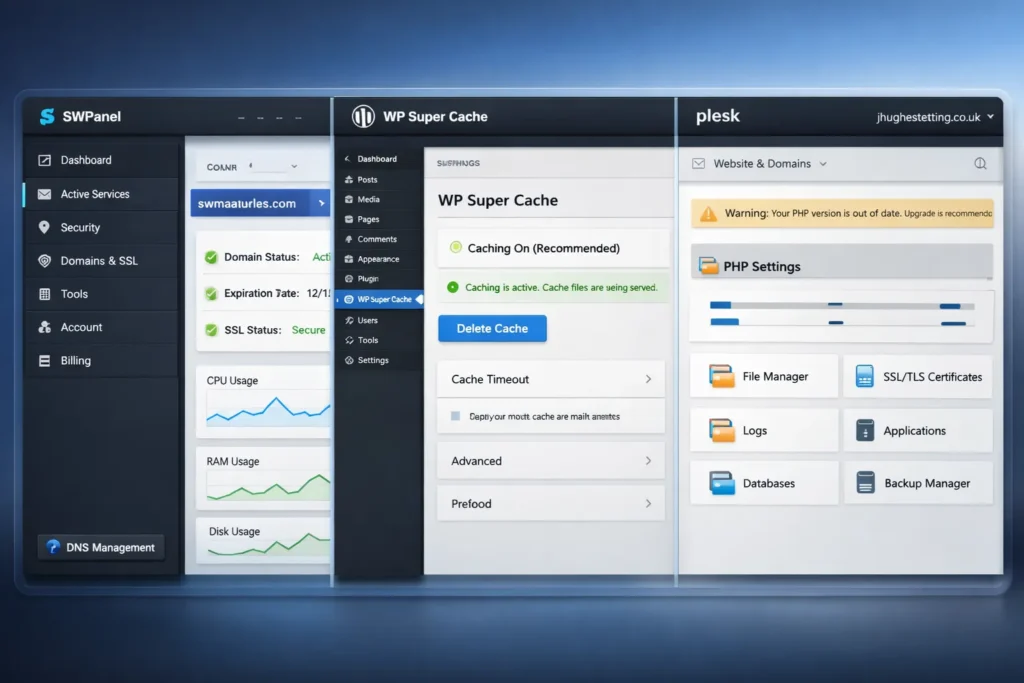
Task: Expand the Cache Timeout row
Action: (551, 379)
